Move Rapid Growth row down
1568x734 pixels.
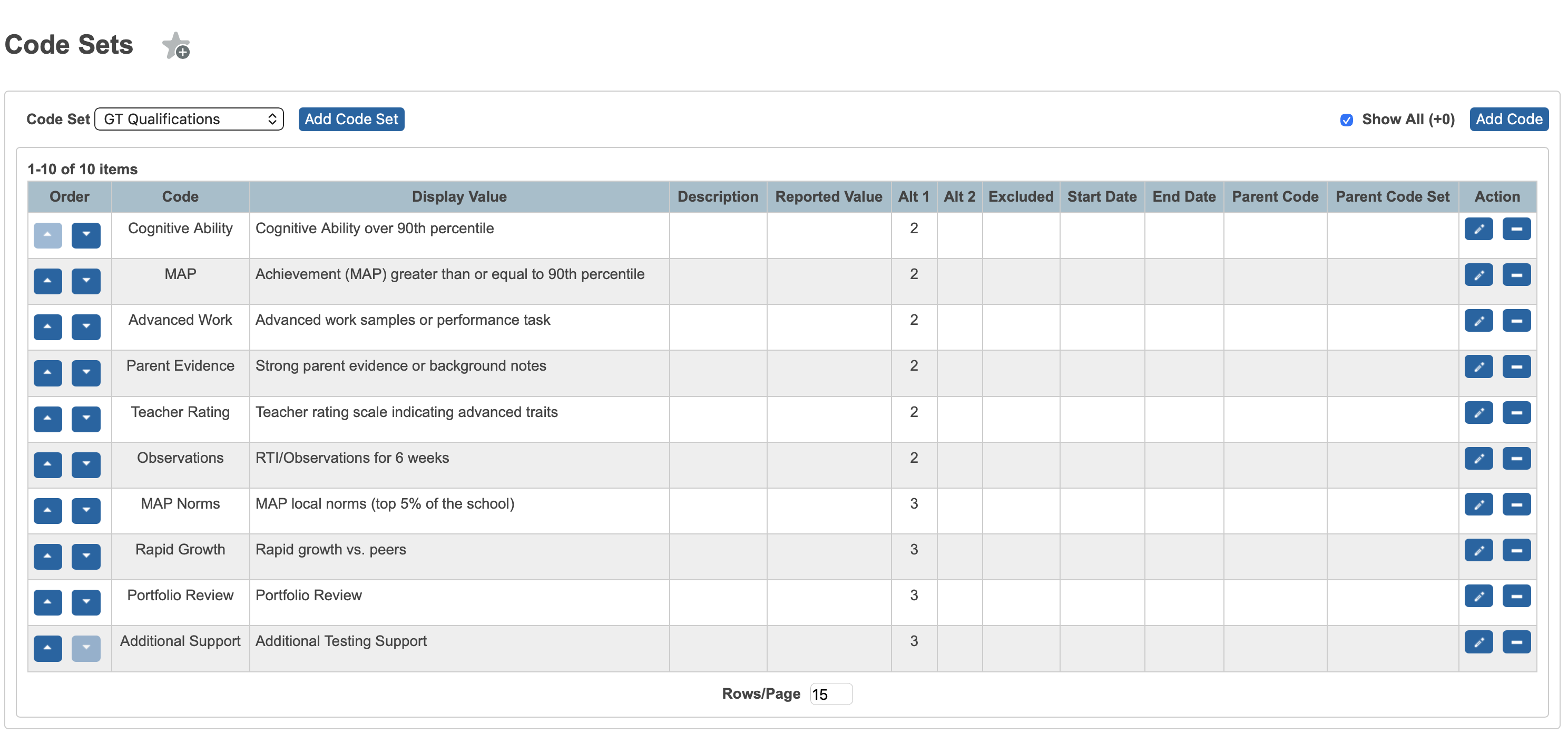[86, 557]
